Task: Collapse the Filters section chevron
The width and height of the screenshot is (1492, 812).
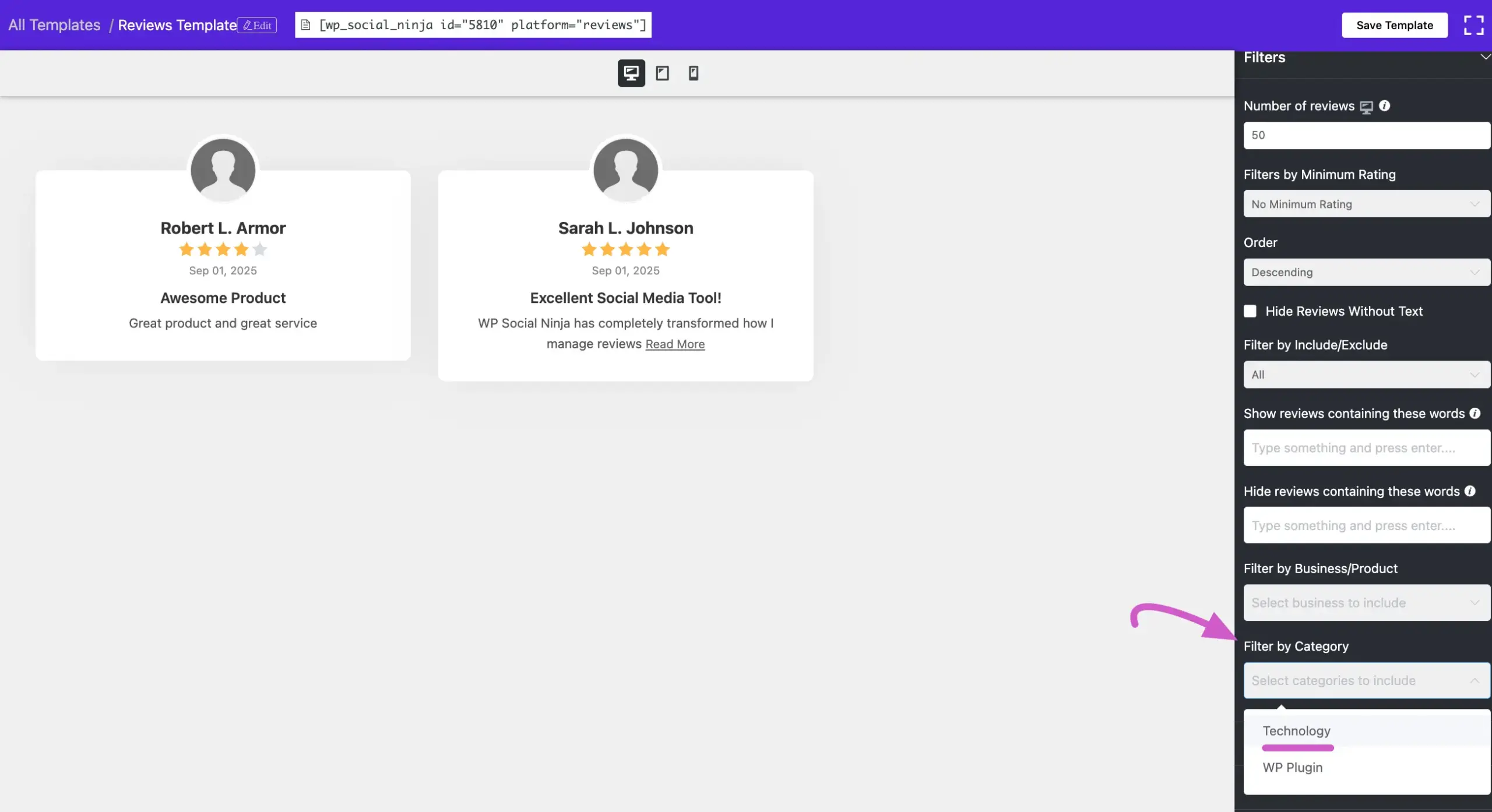Action: (1485, 57)
